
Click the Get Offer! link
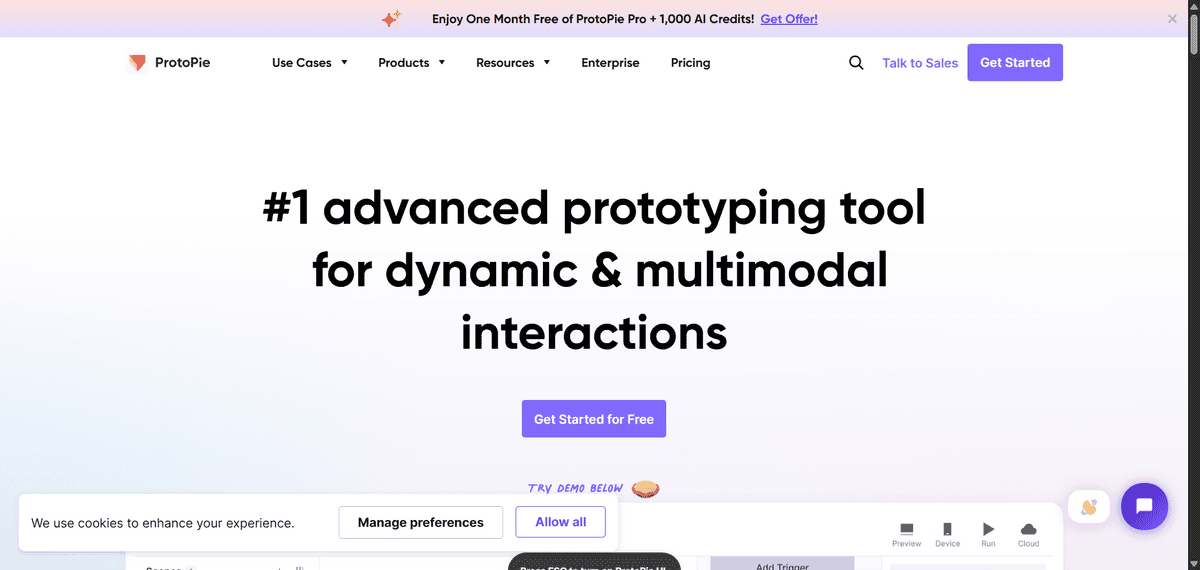789,19
